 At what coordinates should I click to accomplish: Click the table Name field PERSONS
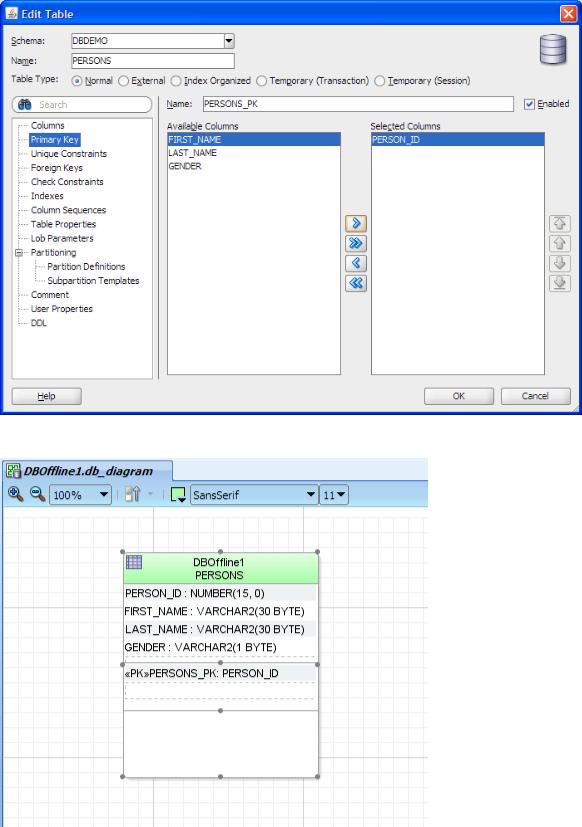tap(152, 61)
